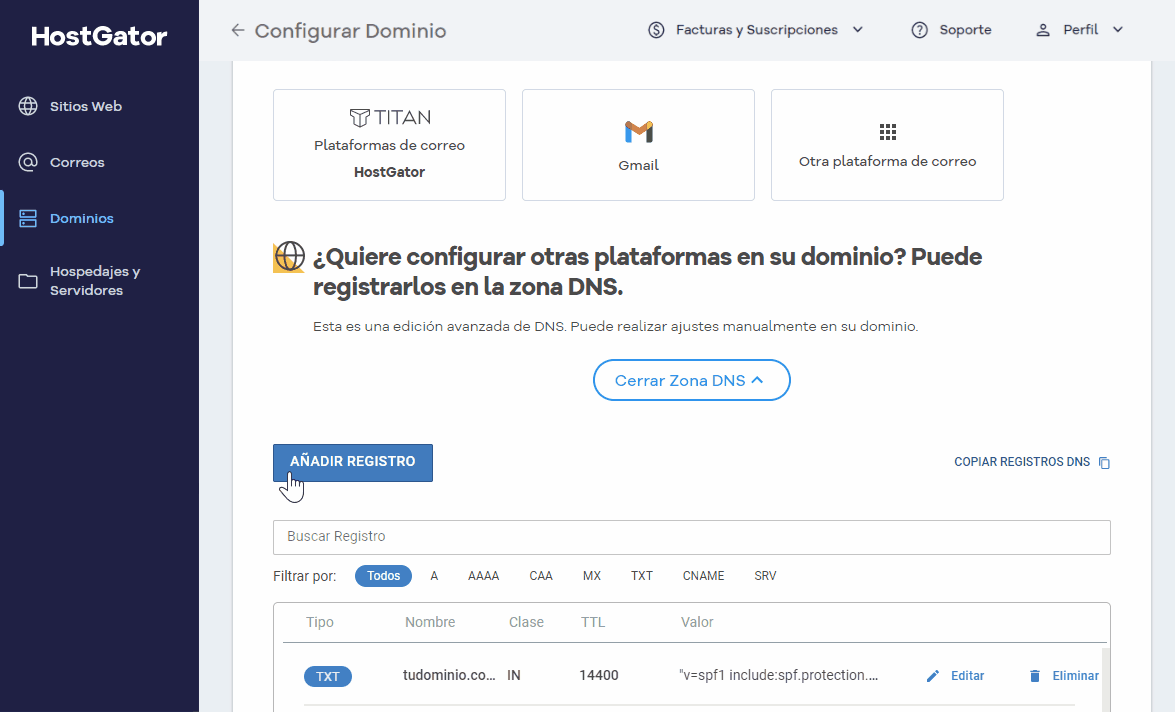Image resolution: width=1175 pixels, height=712 pixels.
Task: Expand the Perfil dropdown chevron
Action: click(x=1118, y=30)
